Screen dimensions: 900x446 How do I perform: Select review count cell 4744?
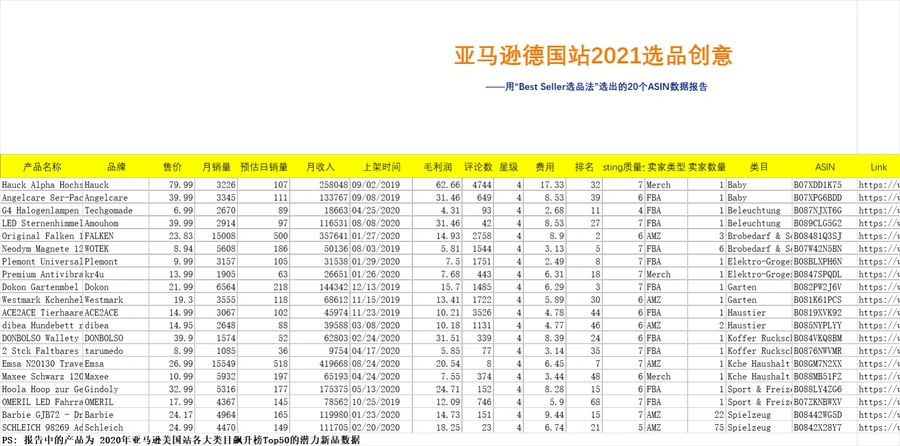click(478, 185)
